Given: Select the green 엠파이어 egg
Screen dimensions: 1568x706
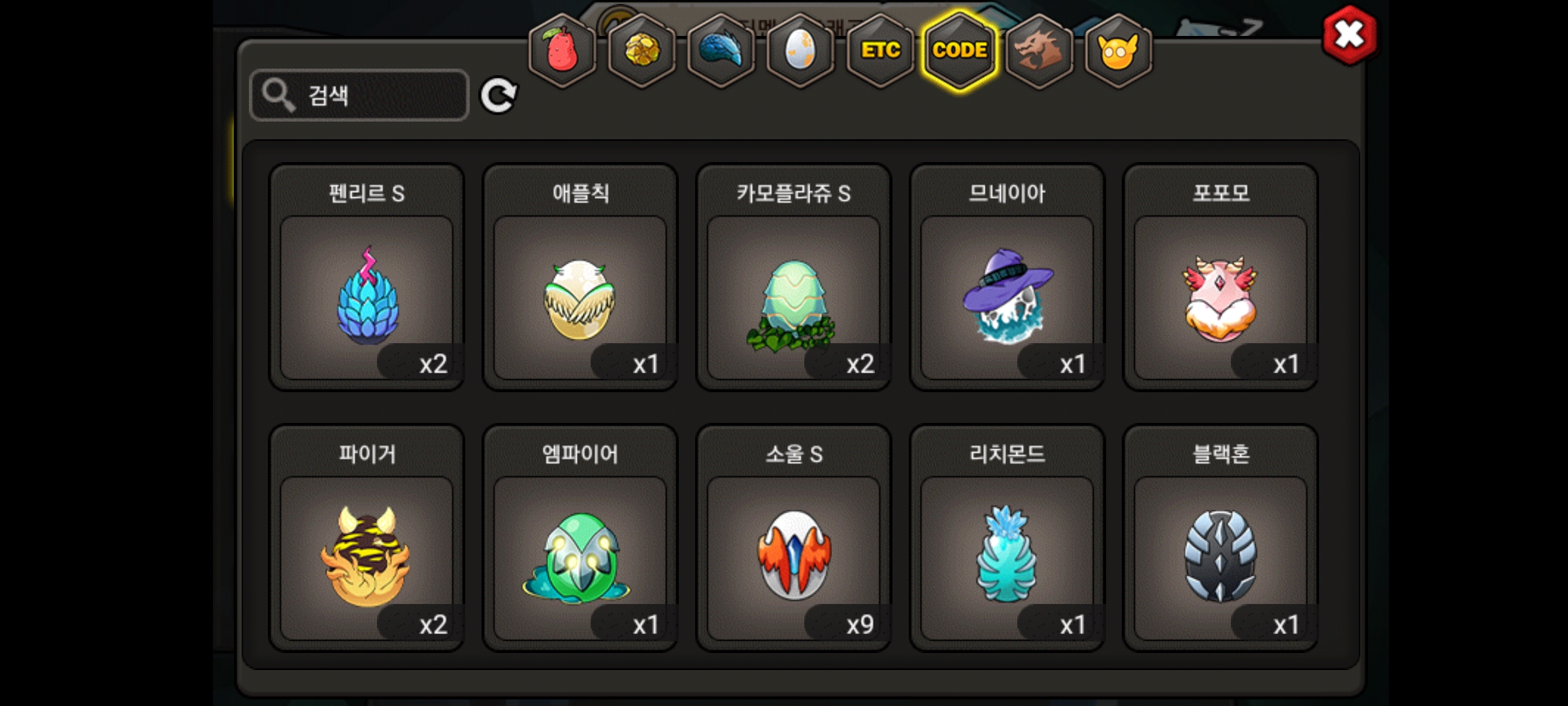Looking at the screenshot, I should point(580,537).
